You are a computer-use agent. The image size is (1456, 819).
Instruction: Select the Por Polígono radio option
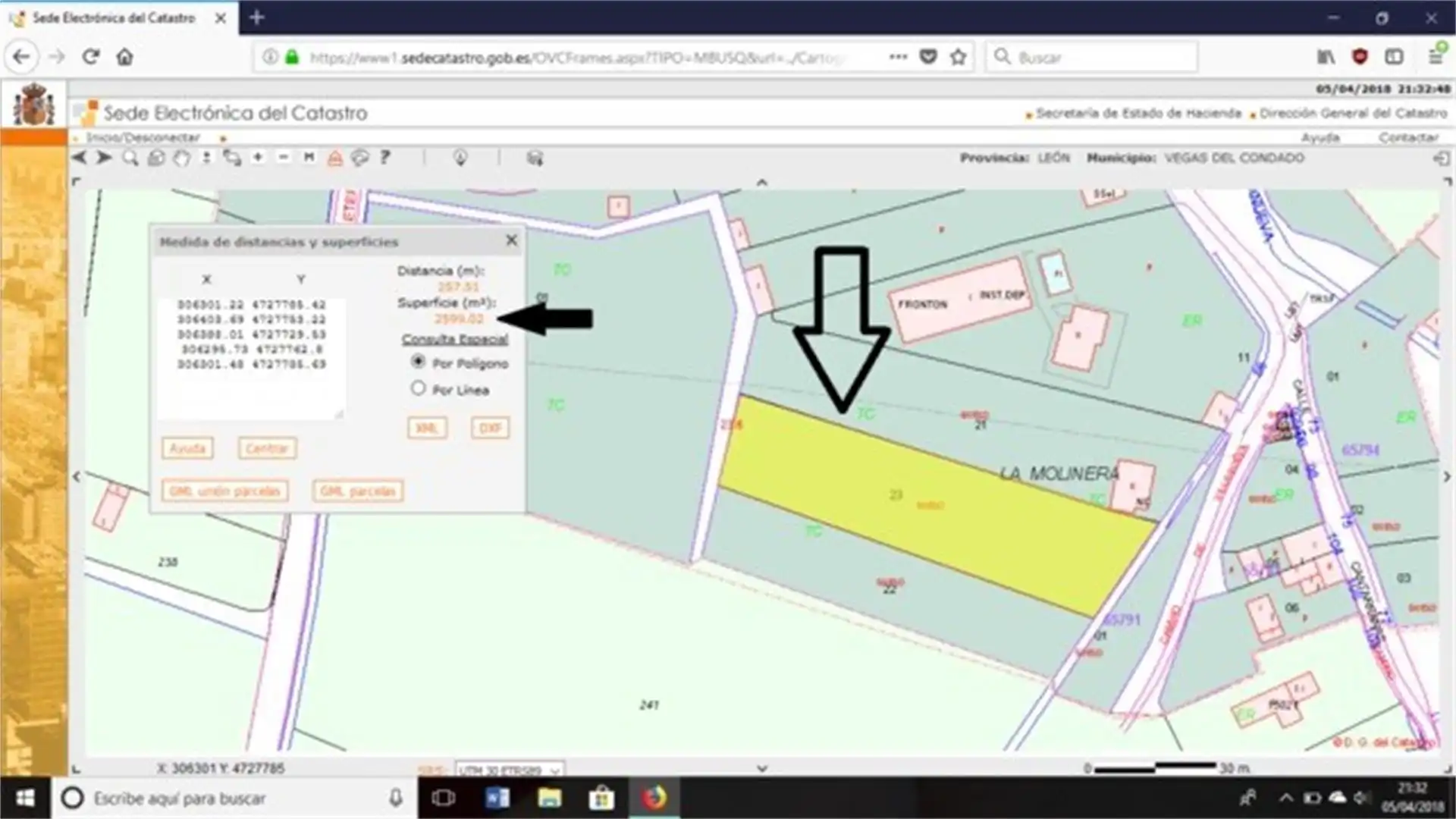click(x=418, y=362)
